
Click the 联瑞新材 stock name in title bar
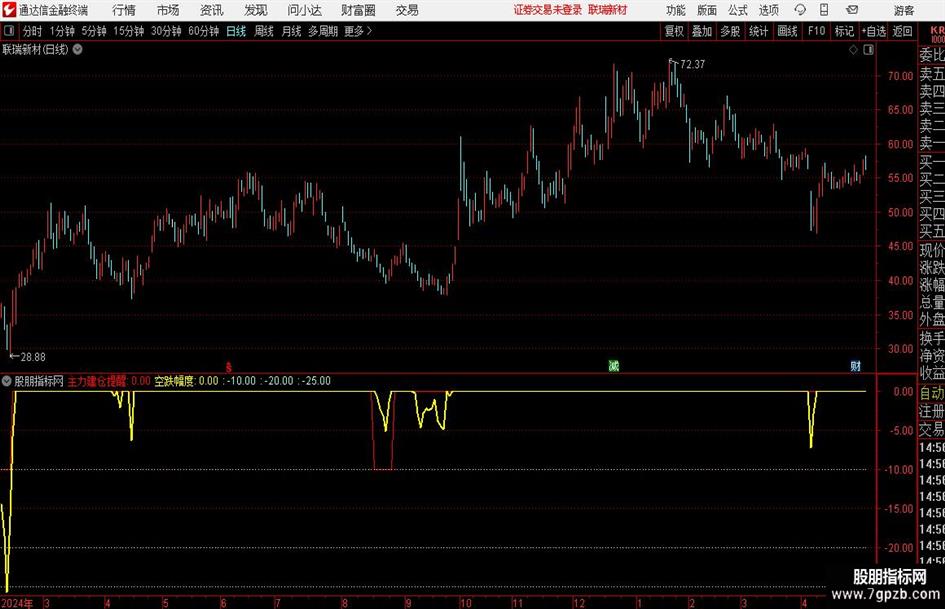coord(608,10)
